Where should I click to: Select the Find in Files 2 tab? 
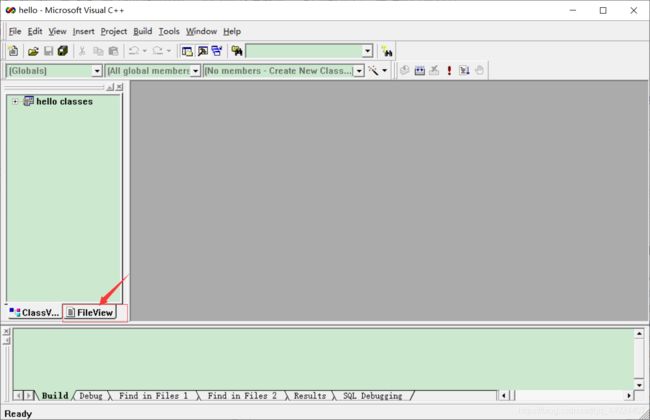pyautogui.click(x=242, y=396)
